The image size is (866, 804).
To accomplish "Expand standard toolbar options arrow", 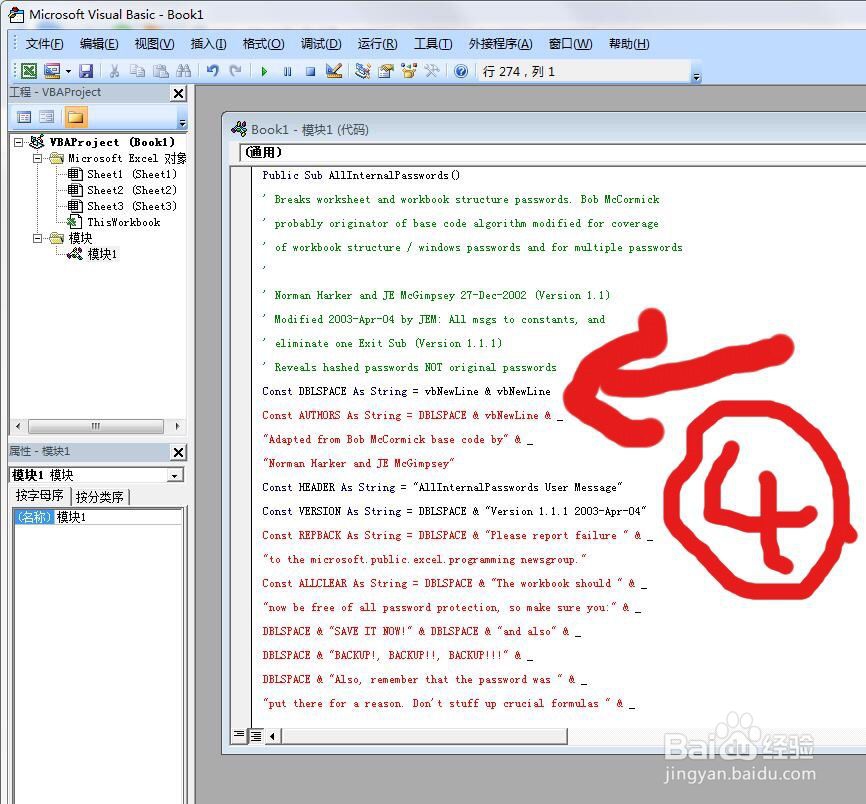I will coord(696,77).
